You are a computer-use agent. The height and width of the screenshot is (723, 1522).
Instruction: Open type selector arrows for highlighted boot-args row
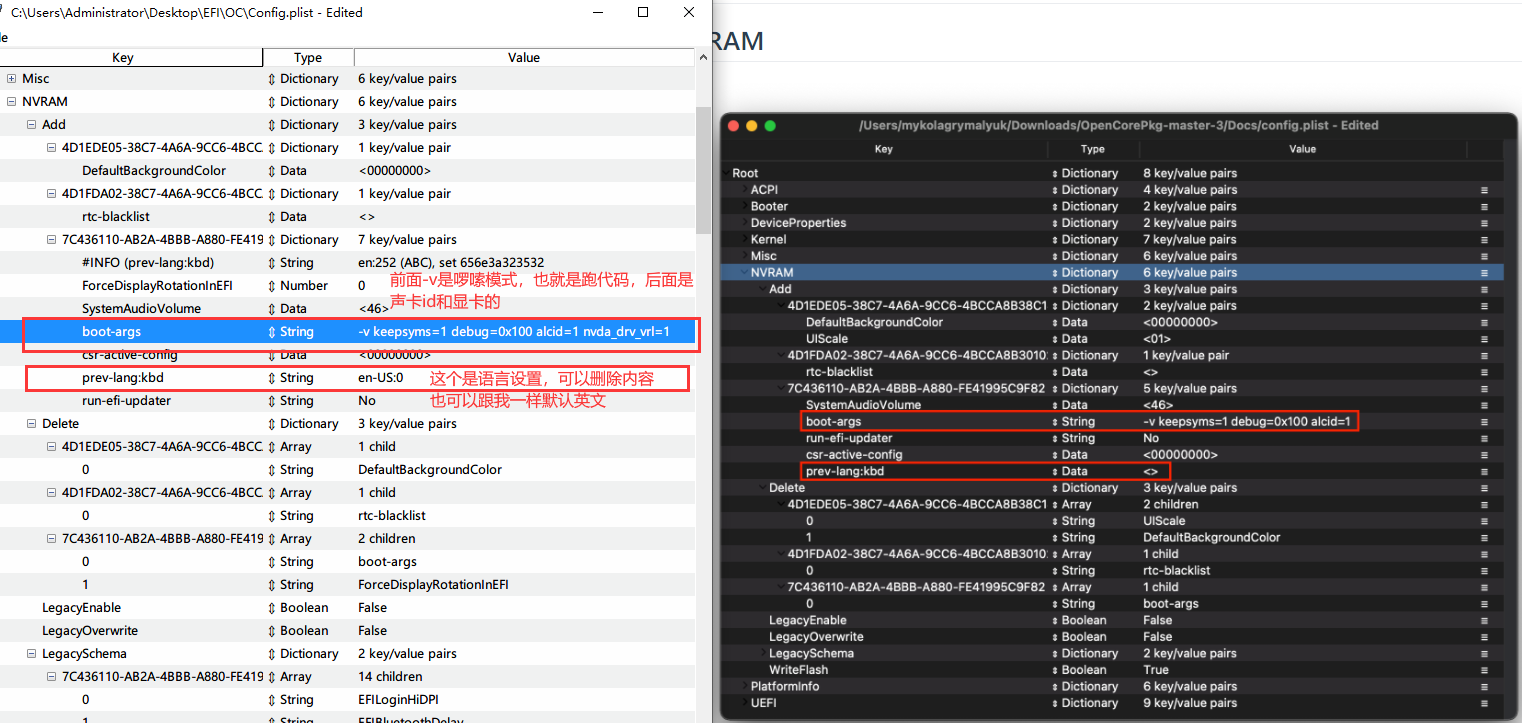[x=271, y=332]
